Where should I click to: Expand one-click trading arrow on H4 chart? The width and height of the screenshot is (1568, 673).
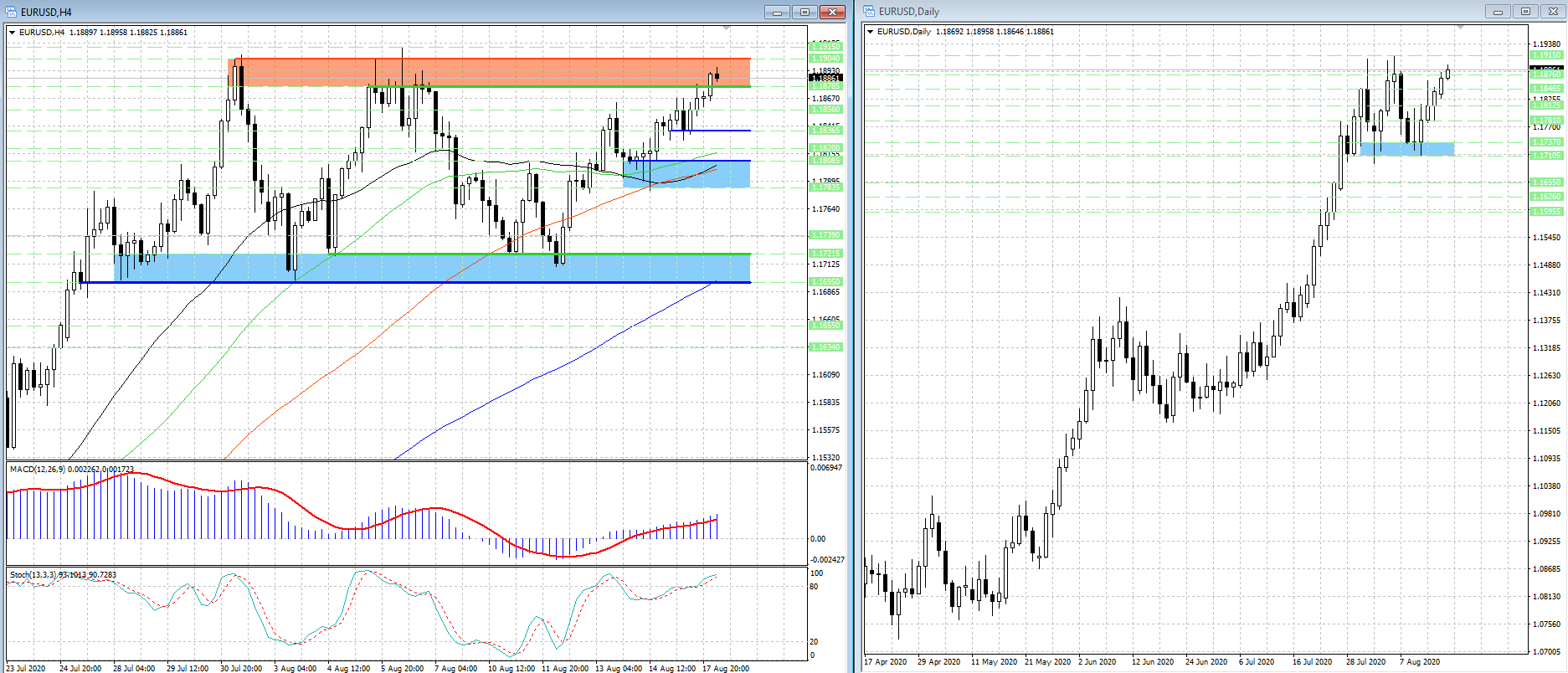12,33
